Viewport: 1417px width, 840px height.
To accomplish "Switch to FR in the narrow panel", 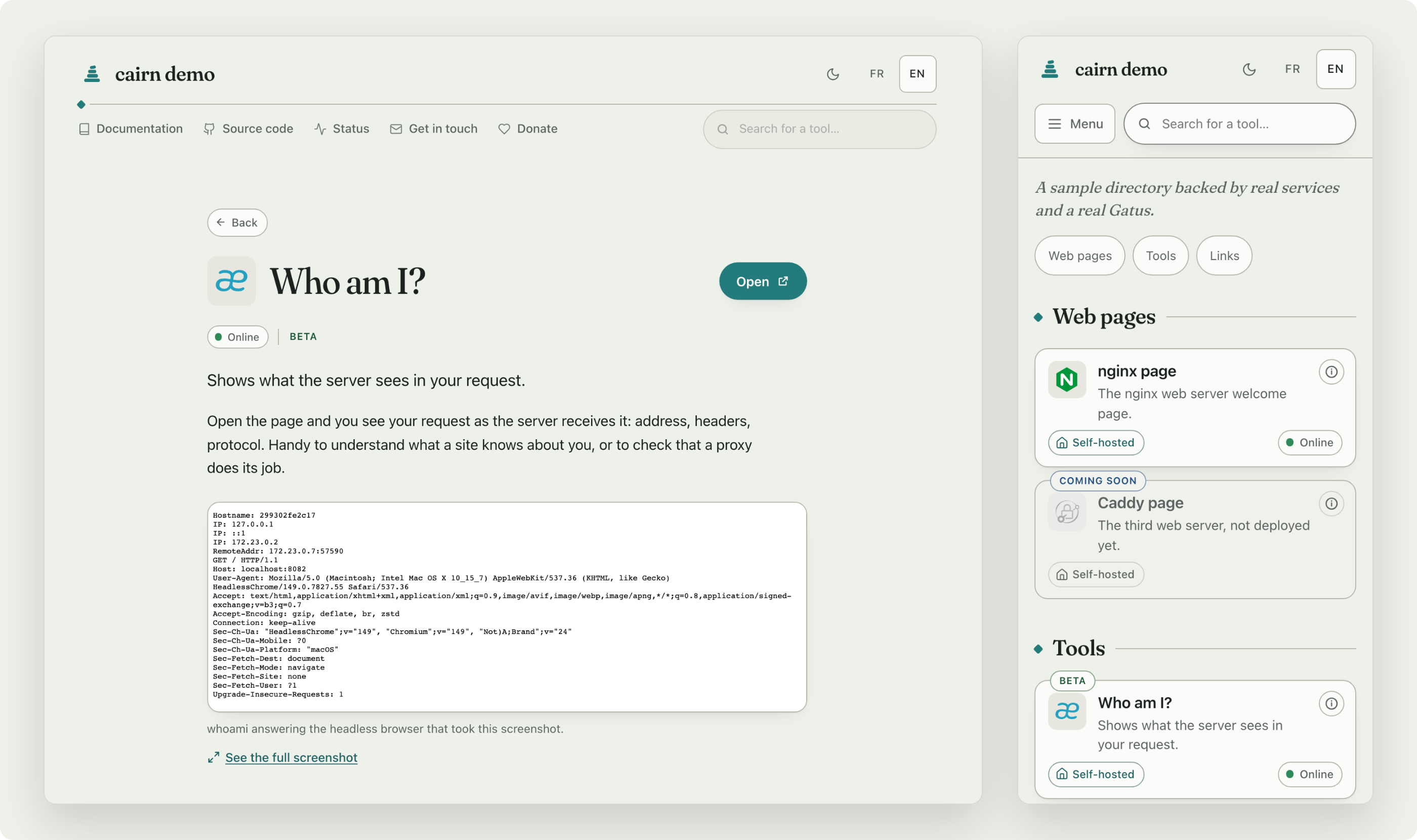I will pos(1293,69).
